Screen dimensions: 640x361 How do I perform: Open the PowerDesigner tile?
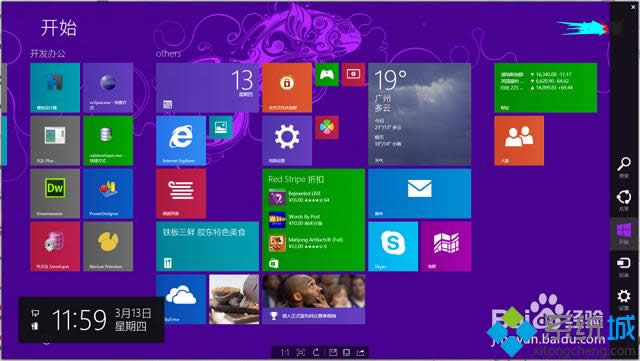click(x=108, y=194)
